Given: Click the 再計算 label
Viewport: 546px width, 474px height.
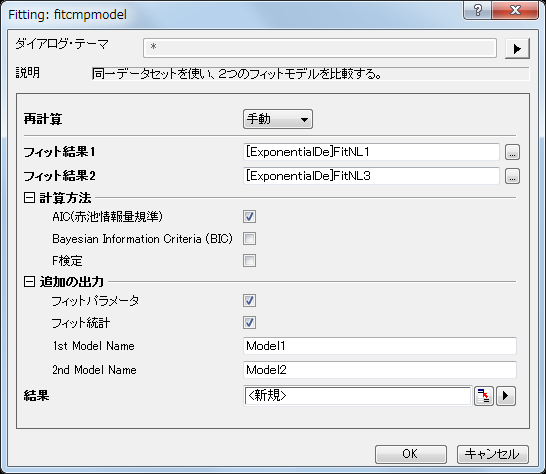Looking at the screenshot, I should [x=43, y=119].
